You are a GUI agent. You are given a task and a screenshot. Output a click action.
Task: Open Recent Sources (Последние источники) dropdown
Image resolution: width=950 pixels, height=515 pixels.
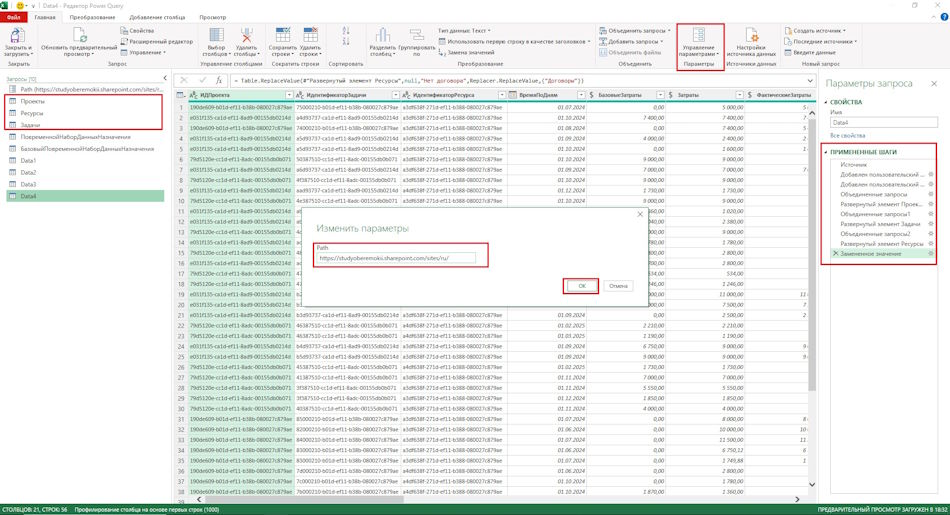tap(820, 41)
